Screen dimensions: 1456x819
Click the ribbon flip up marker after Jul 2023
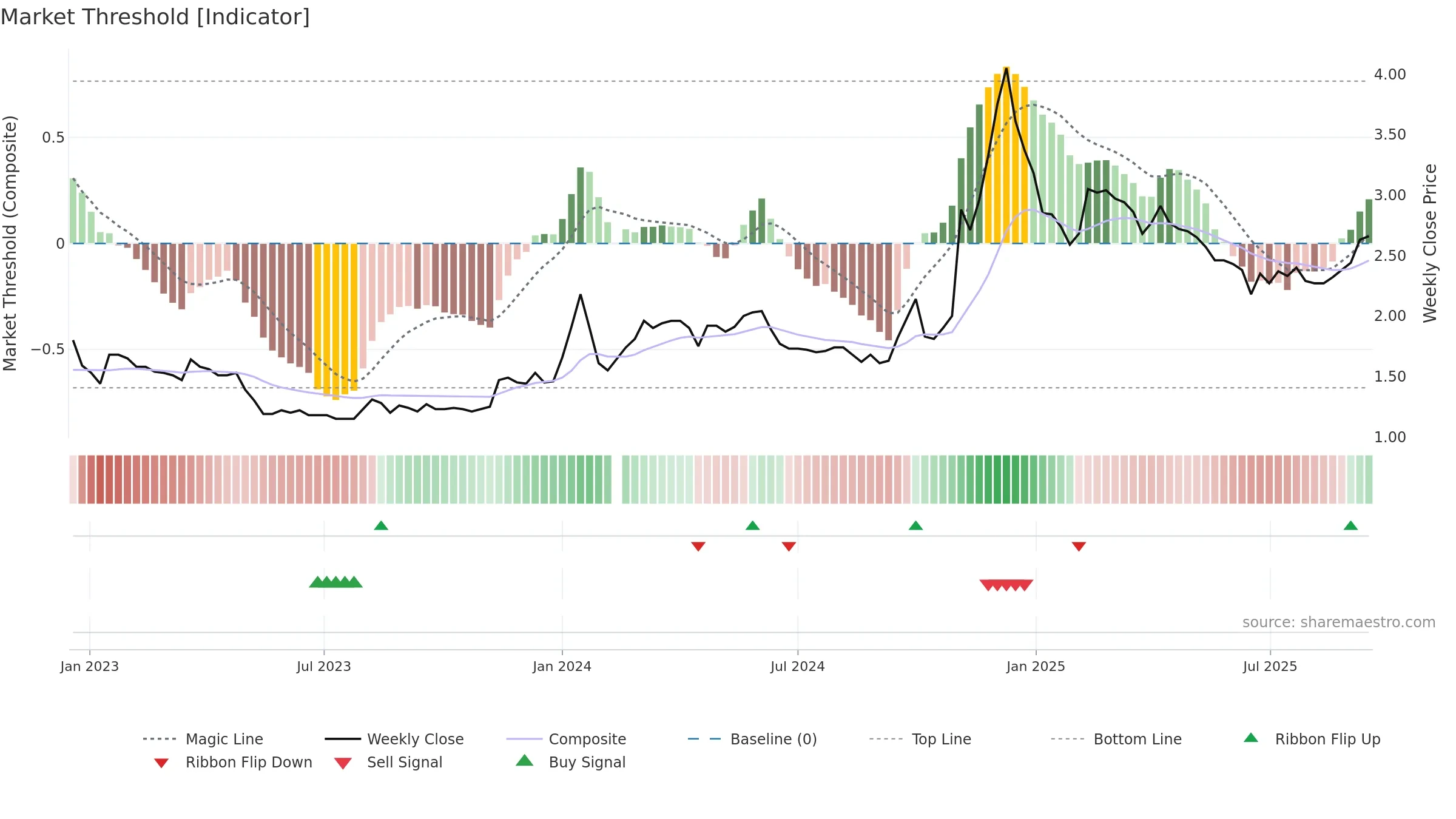pos(381,525)
